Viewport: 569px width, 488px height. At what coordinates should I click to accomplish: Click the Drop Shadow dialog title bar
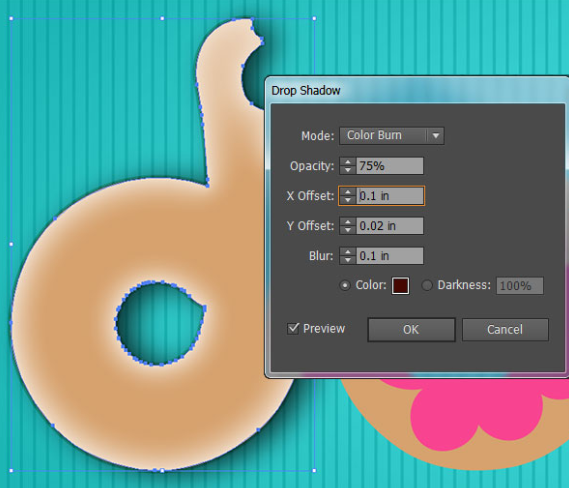pos(417,90)
